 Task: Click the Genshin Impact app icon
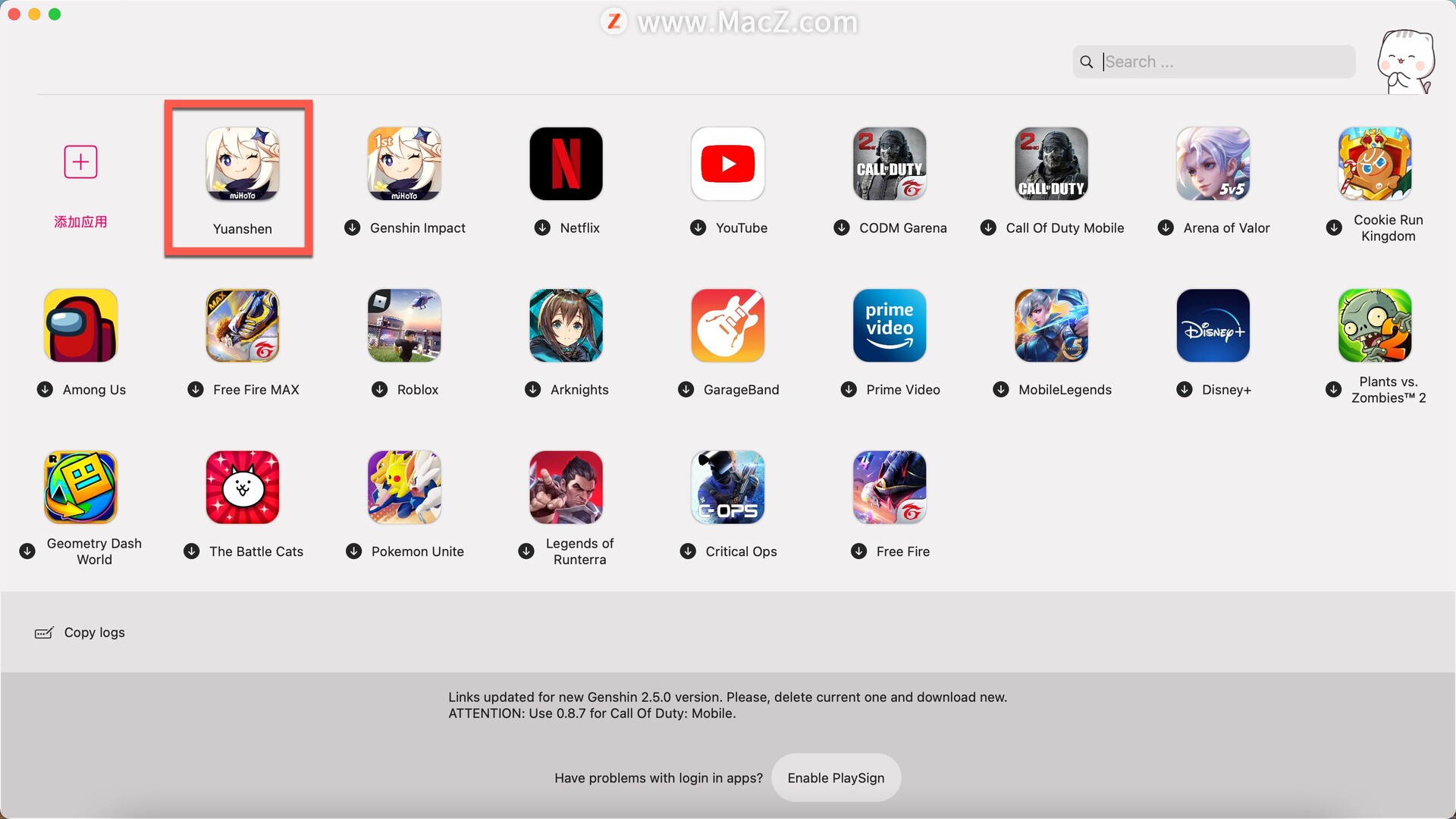click(404, 164)
